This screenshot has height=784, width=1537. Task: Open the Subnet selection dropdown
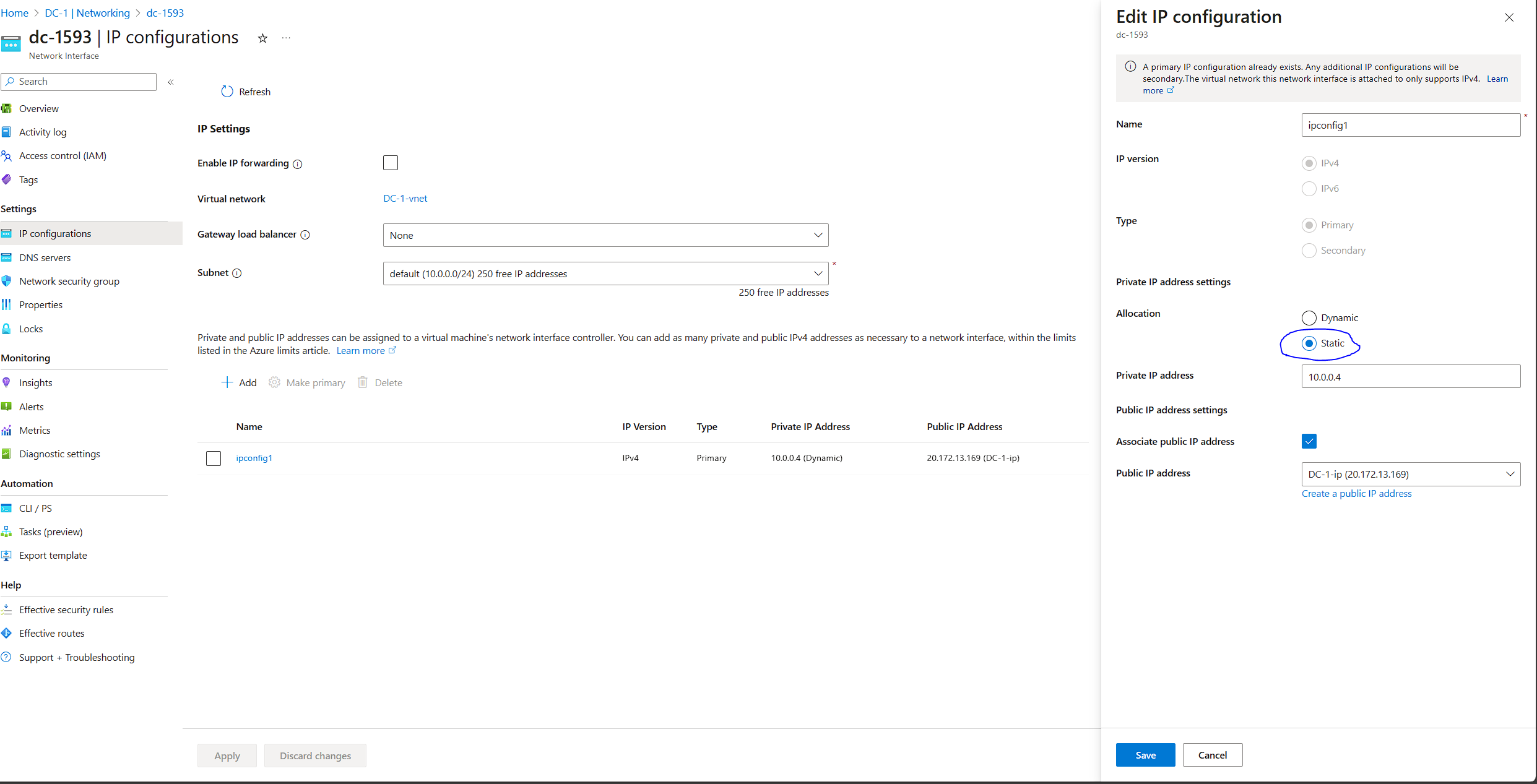(818, 273)
